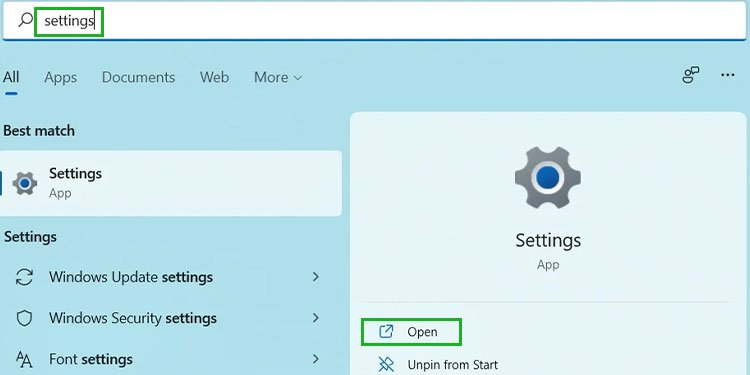Open the feedback people icon
The width and height of the screenshot is (750, 375).
pyautogui.click(x=690, y=75)
